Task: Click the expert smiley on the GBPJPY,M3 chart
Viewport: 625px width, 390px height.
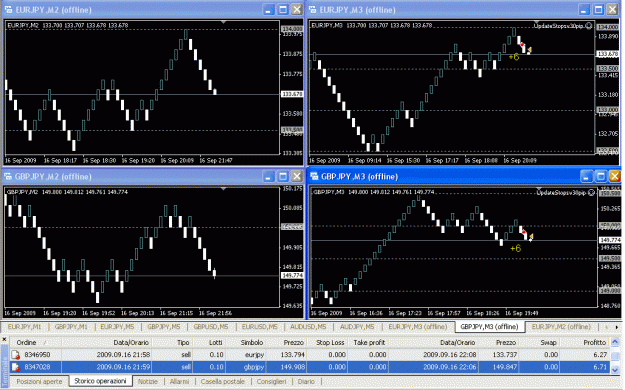Action: tap(592, 193)
